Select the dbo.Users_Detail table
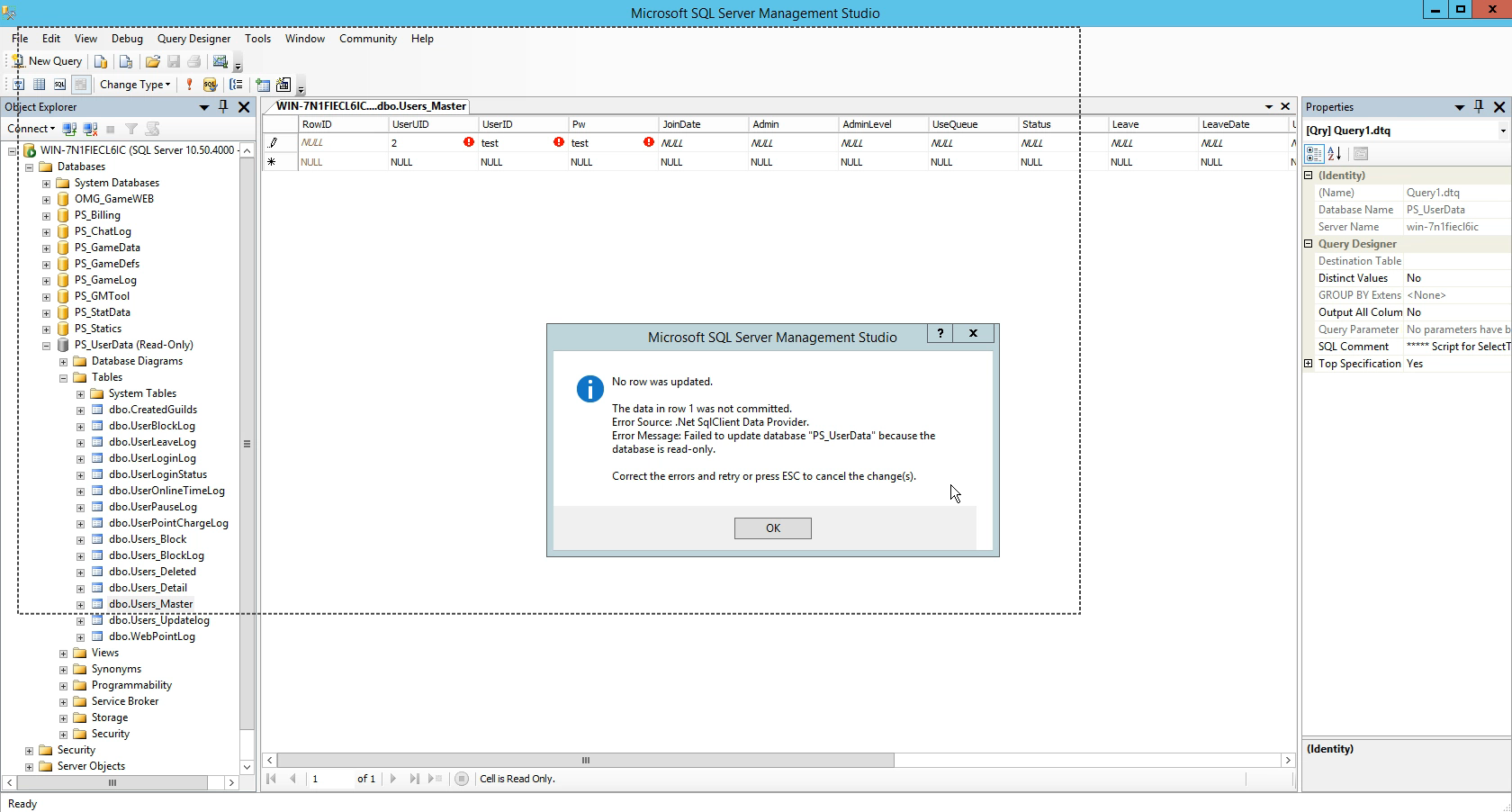 [x=148, y=588]
